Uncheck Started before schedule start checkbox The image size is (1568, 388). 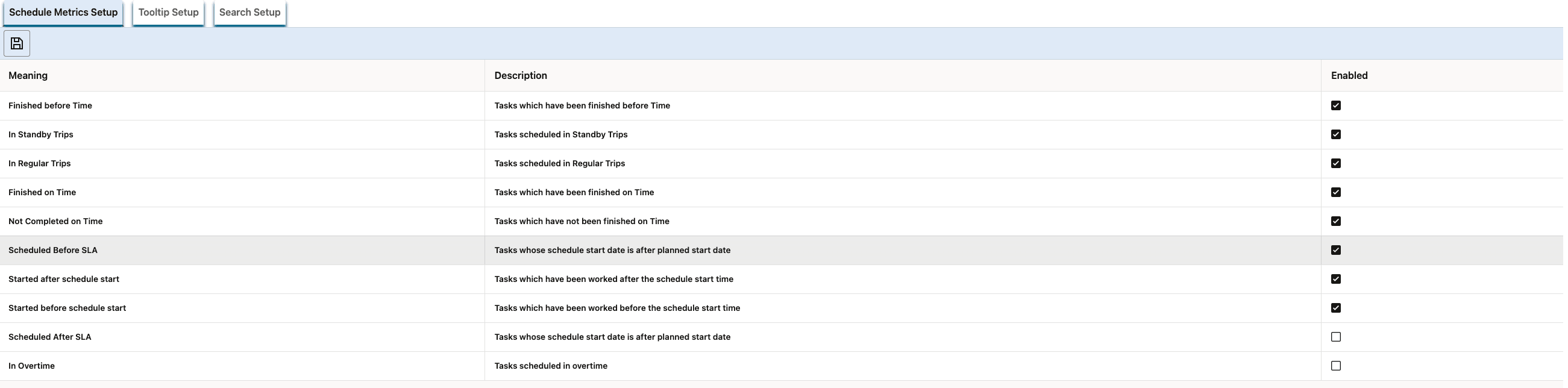point(1335,308)
